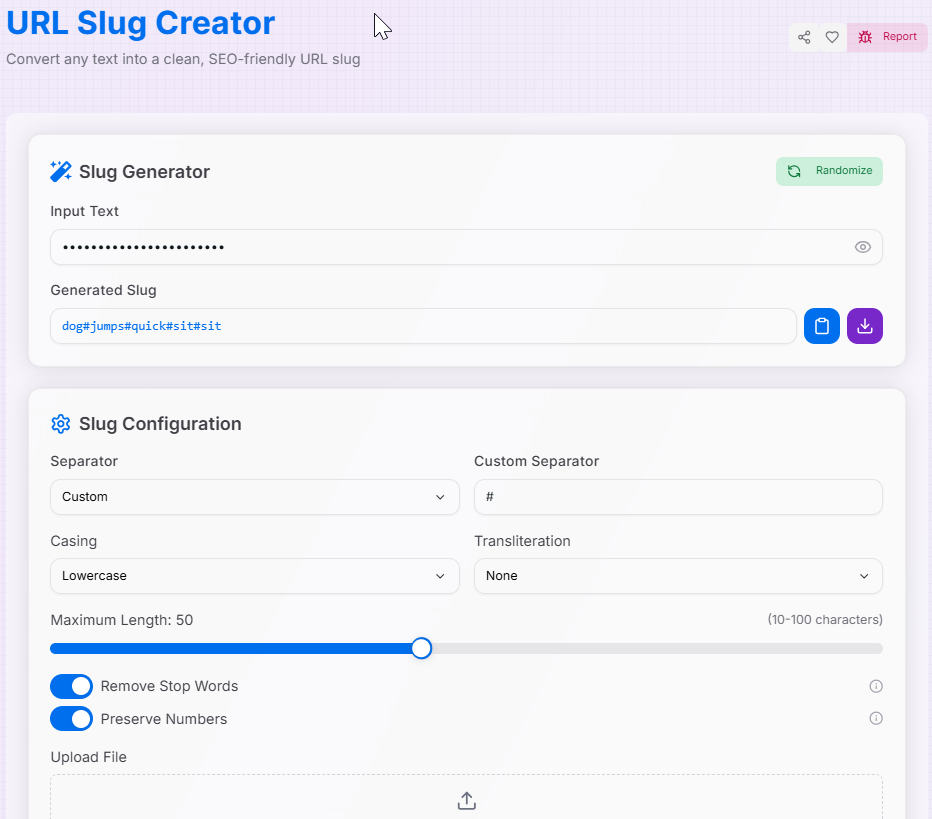932x819 pixels.
Task: Click the info icon beside Preserve Numbers
Action: (x=875, y=718)
